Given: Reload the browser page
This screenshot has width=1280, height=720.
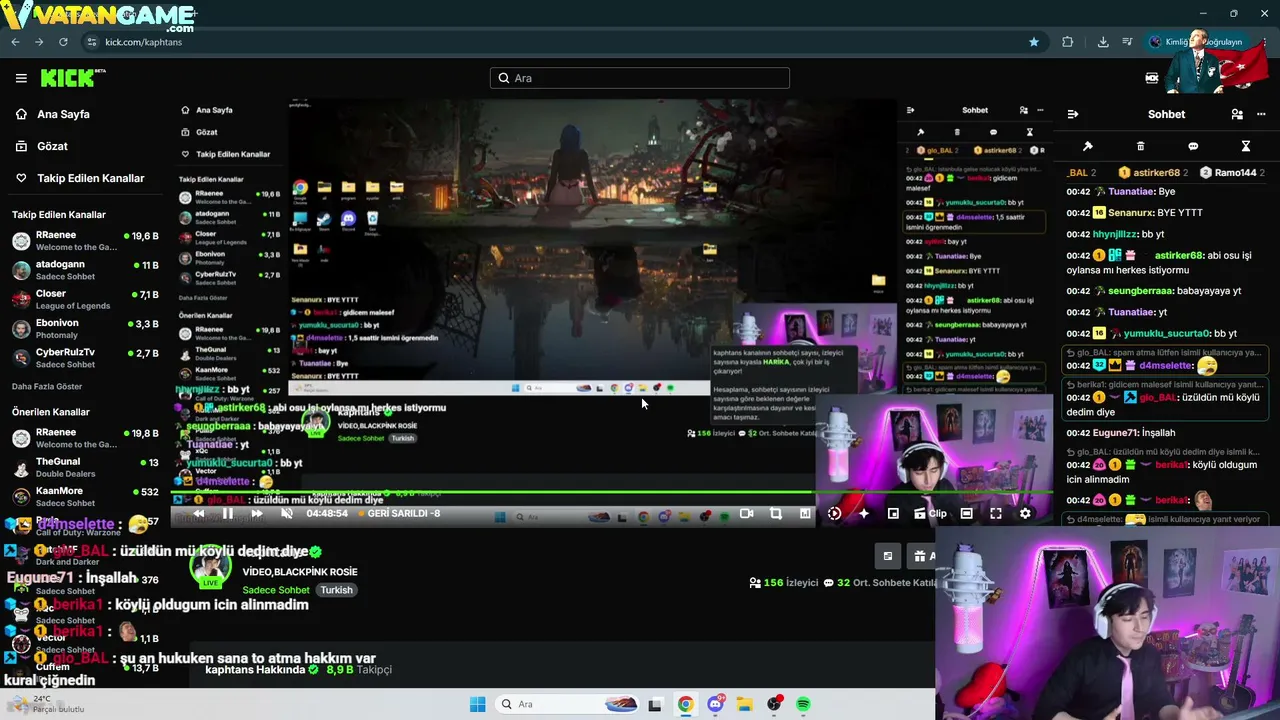Looking at the screenshot, I should point(63,42).
